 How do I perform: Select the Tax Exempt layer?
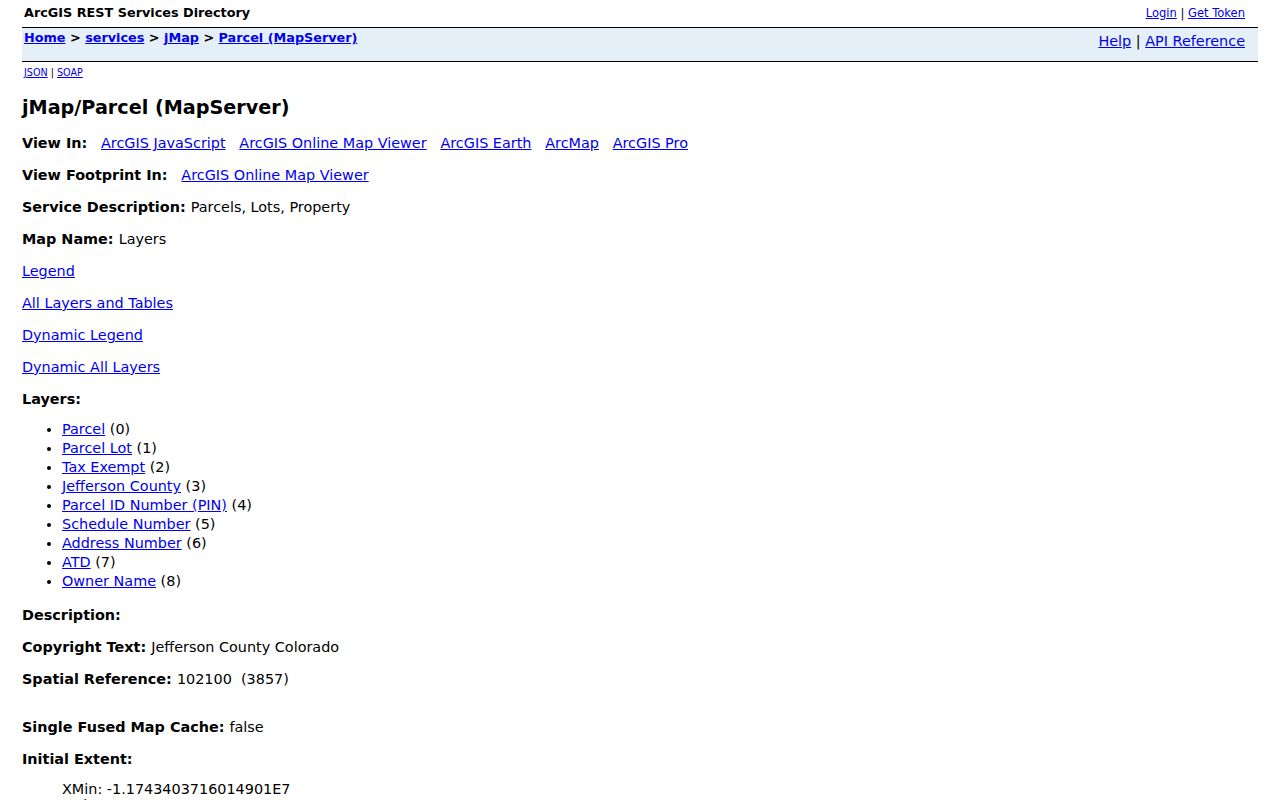coord(103,467)
